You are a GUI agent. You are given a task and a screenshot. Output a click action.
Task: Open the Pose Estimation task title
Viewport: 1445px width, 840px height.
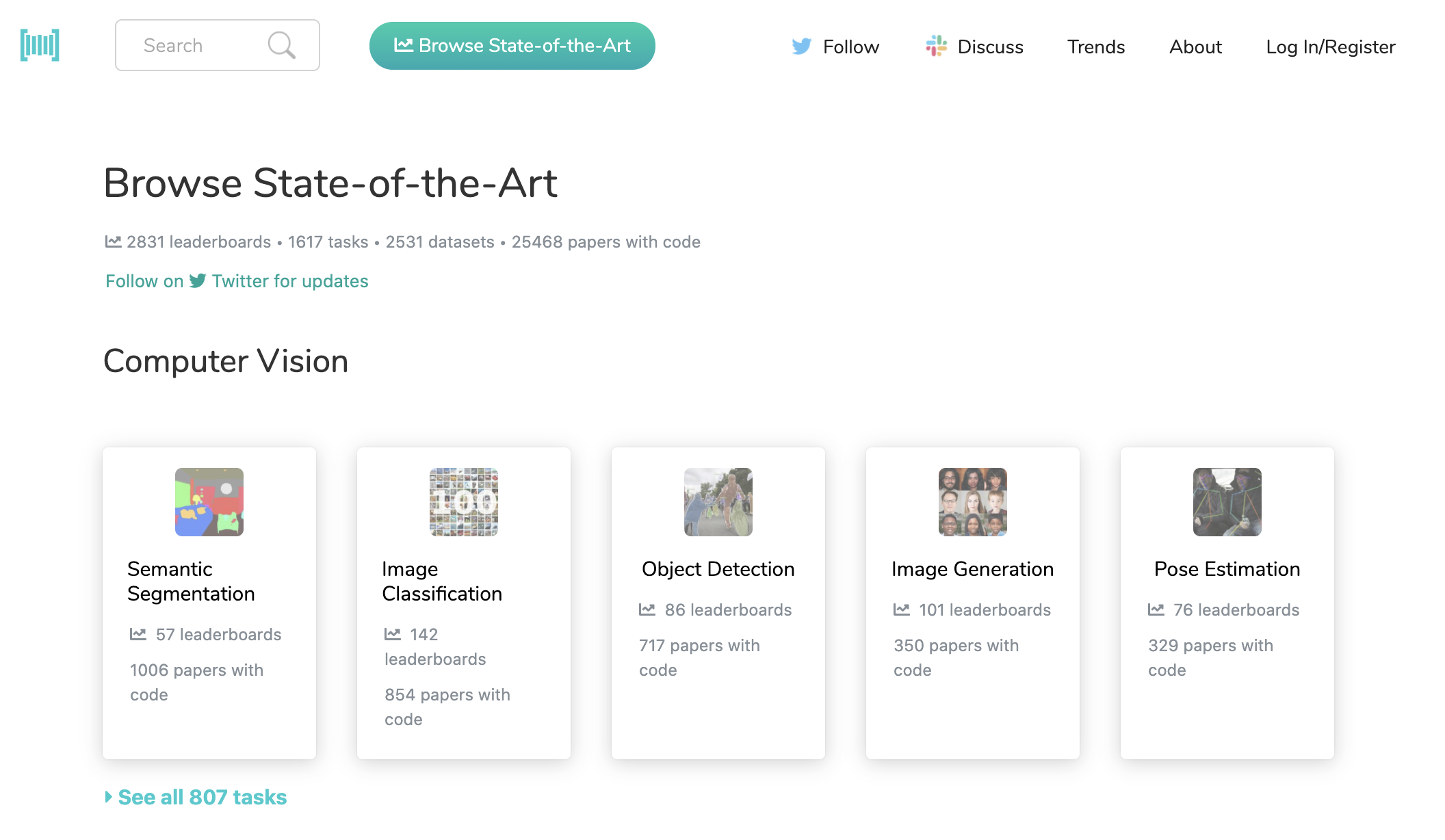[1227, 569]
